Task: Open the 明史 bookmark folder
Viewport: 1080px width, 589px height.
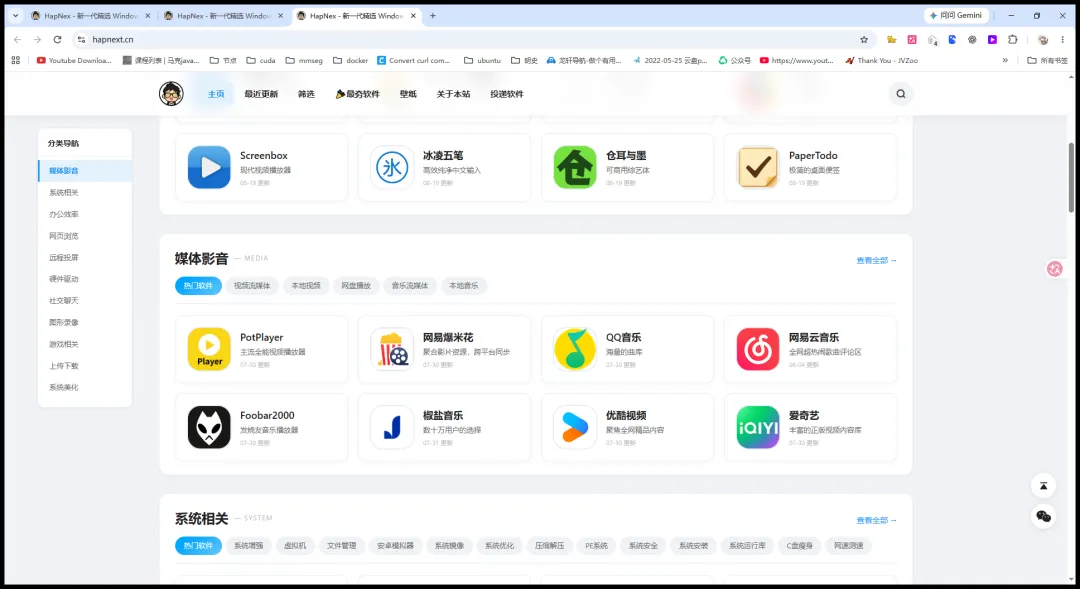Action: pos(524,61)
